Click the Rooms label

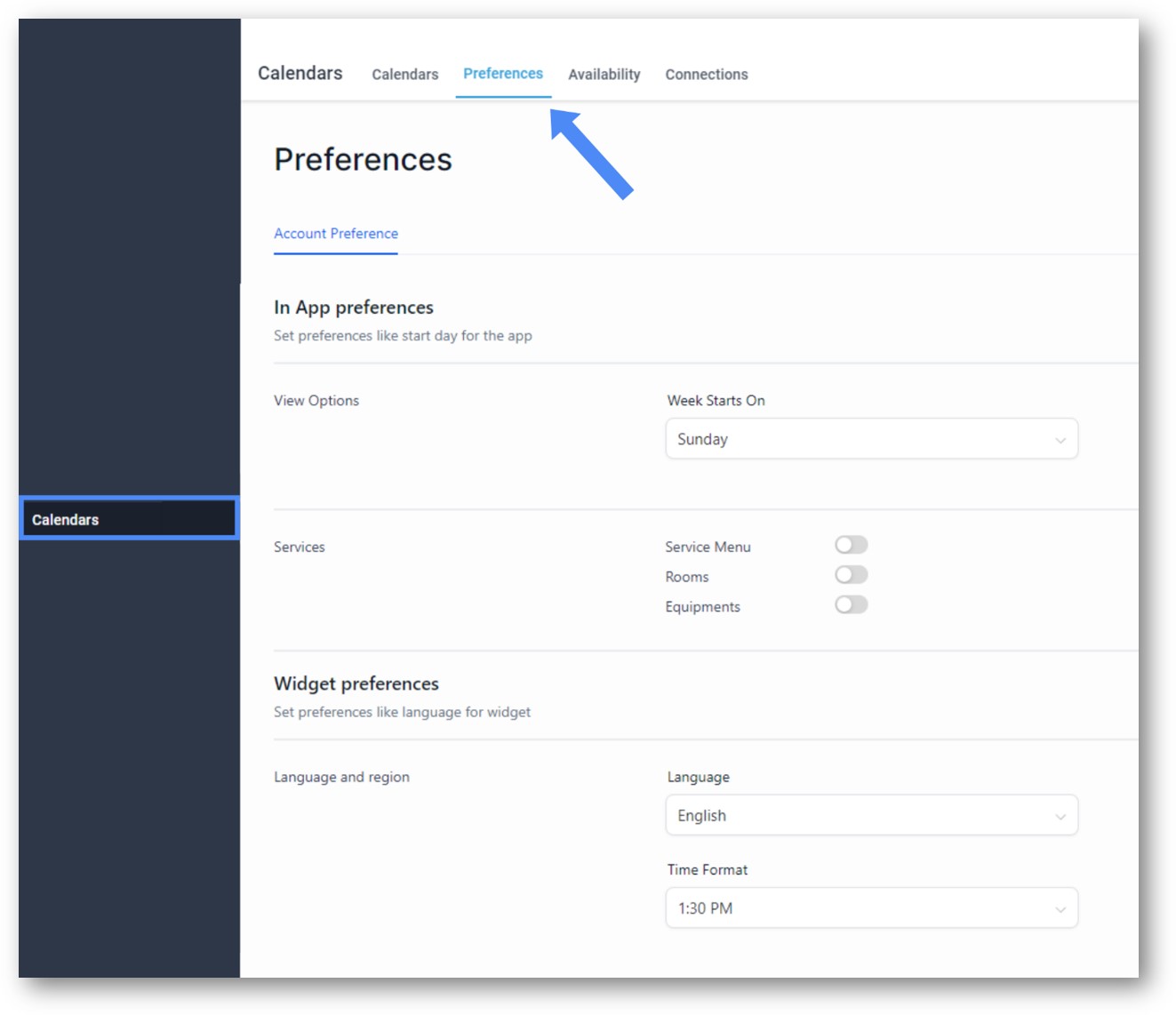coord(687,578)
